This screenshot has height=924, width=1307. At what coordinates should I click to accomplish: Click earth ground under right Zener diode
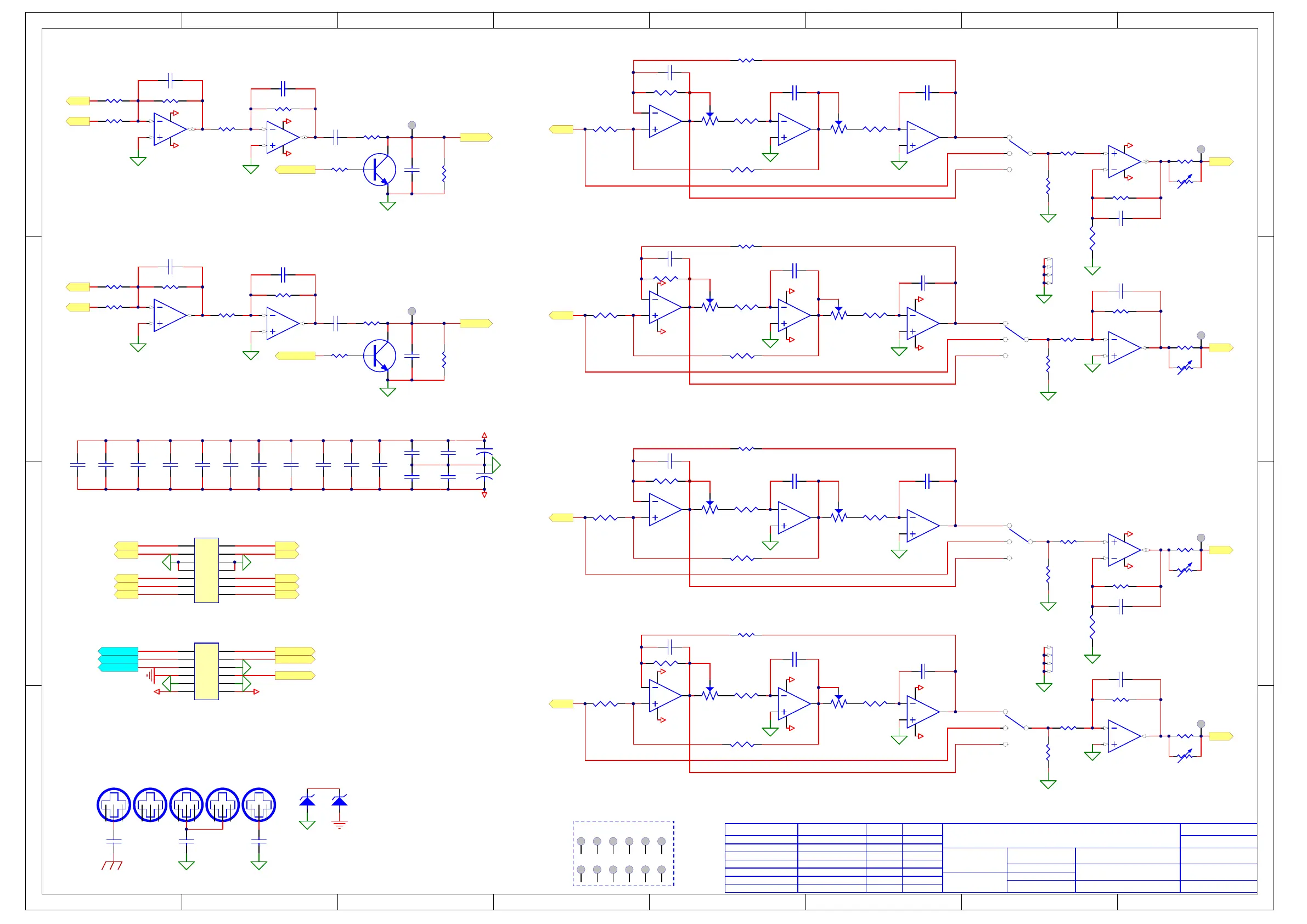pyautogui.click(x=339, y=825)
